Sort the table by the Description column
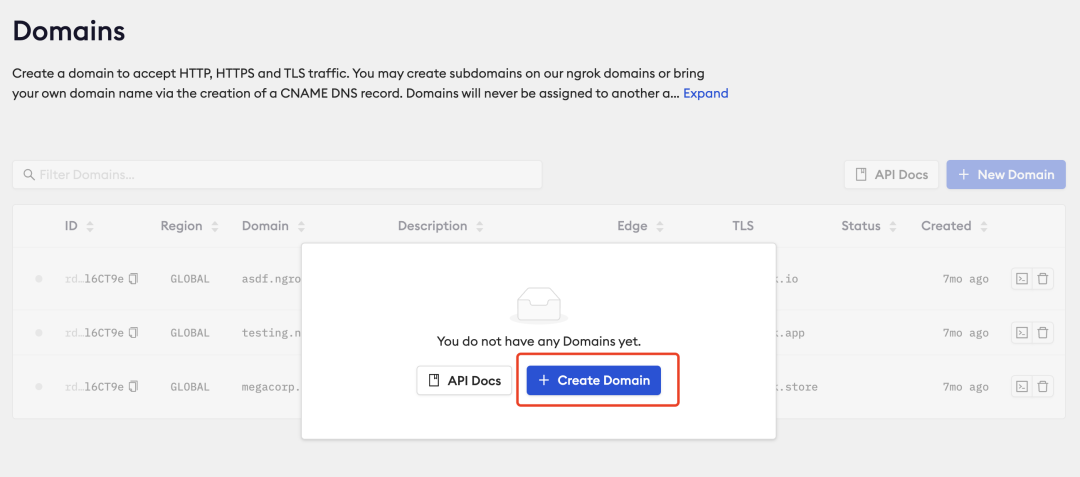 pos(480,227)
